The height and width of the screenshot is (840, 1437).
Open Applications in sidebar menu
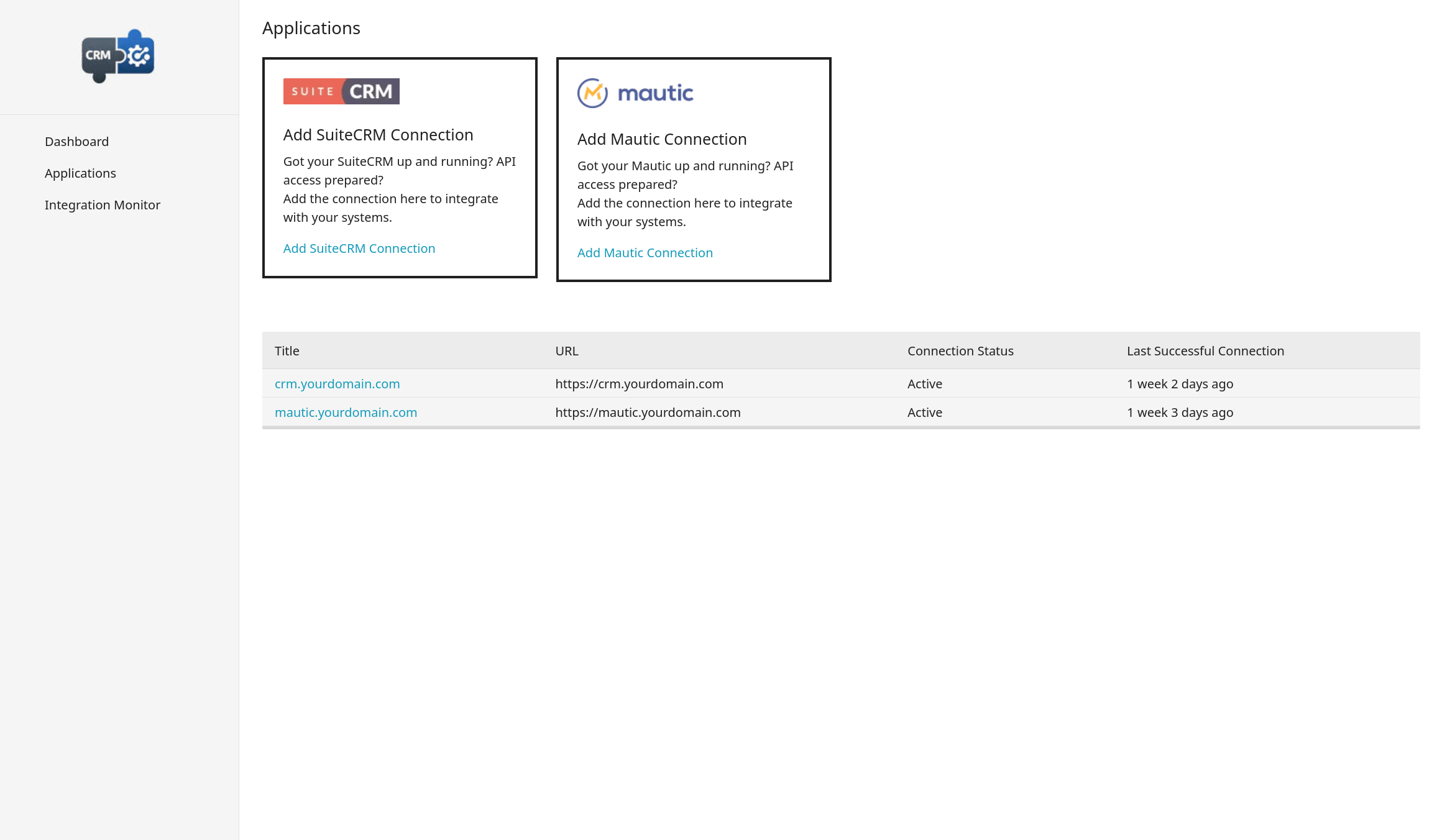(x=80, y=173)
